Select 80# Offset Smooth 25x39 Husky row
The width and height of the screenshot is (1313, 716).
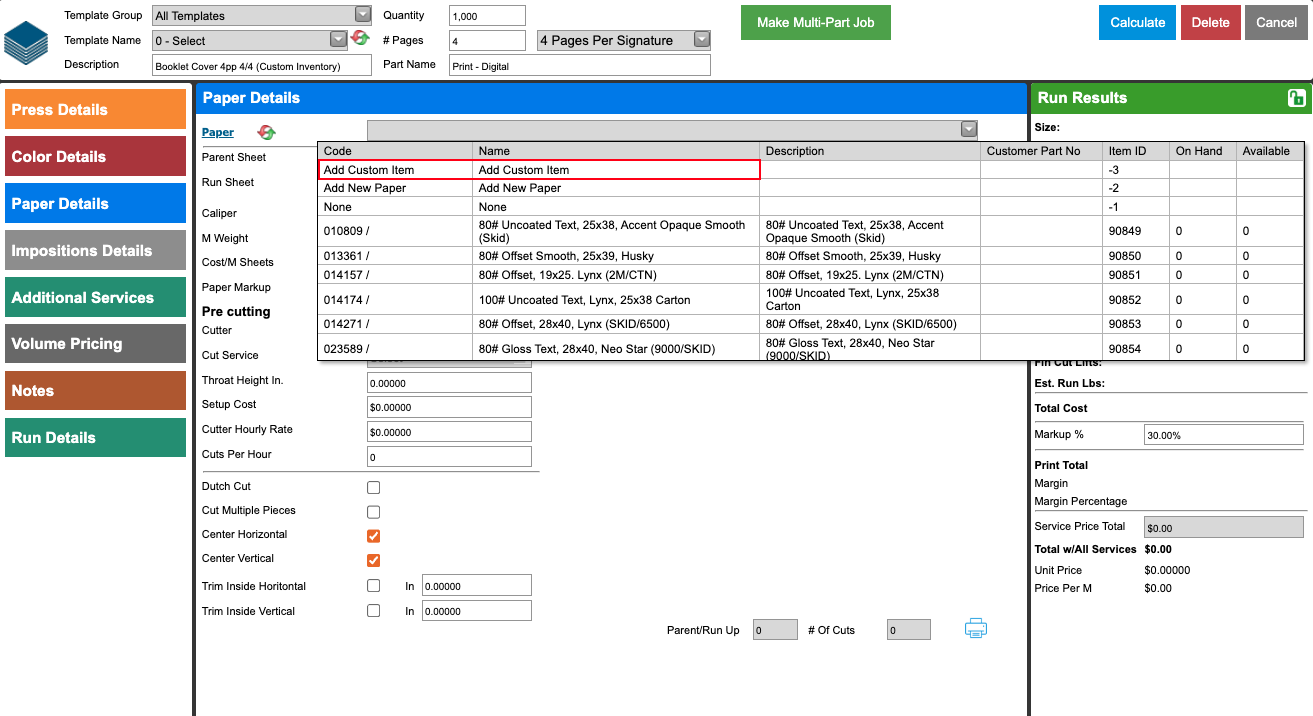811,256
